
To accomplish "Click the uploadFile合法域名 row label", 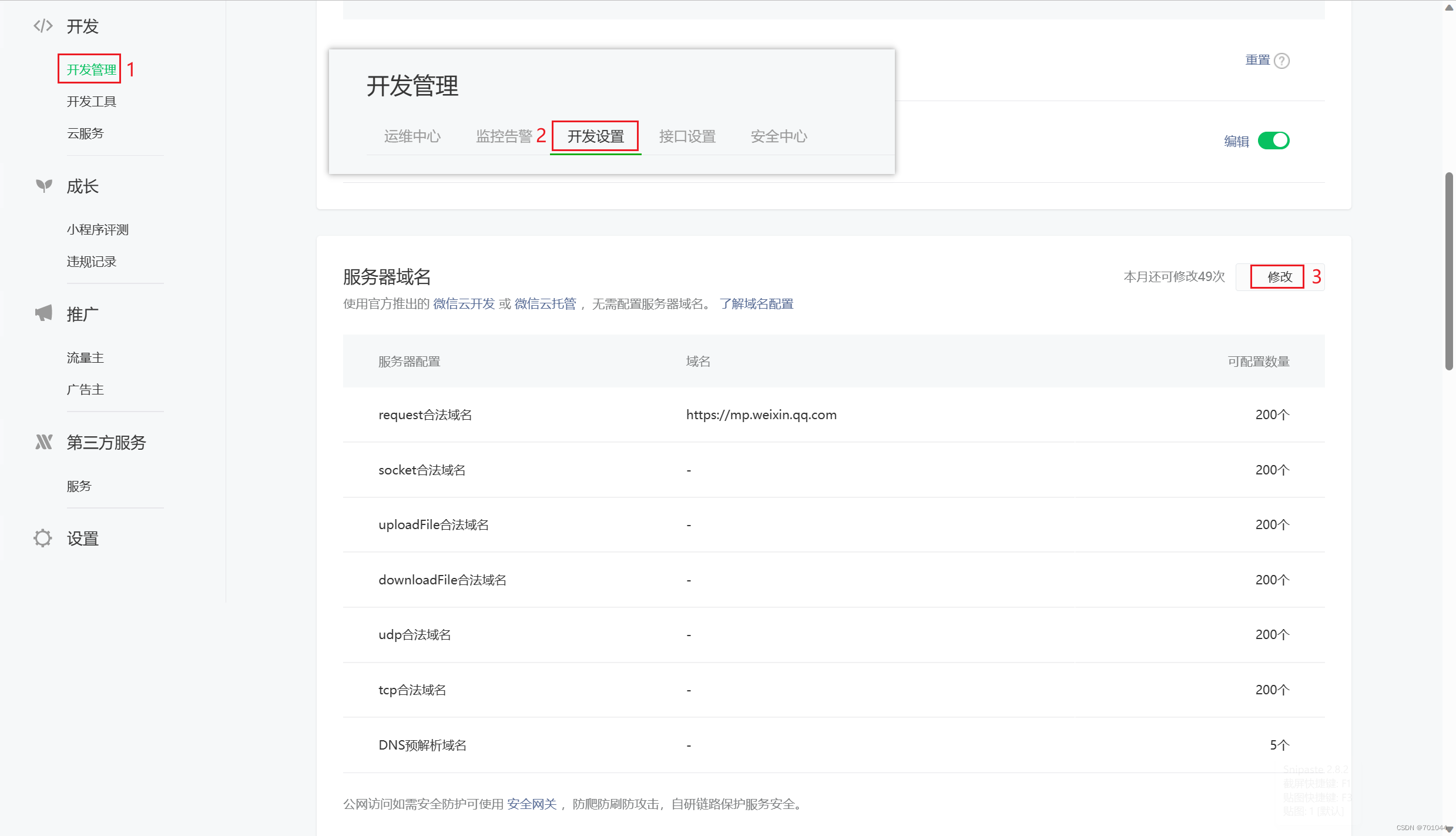I will [434, 524].
